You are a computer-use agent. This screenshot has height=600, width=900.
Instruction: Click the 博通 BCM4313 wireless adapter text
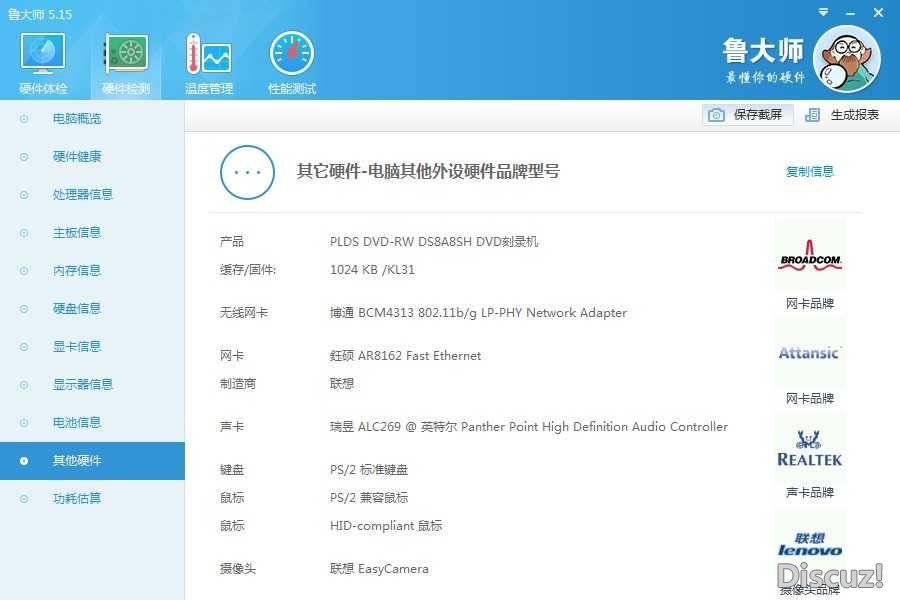pyautogui.click(x=478, y=313)
